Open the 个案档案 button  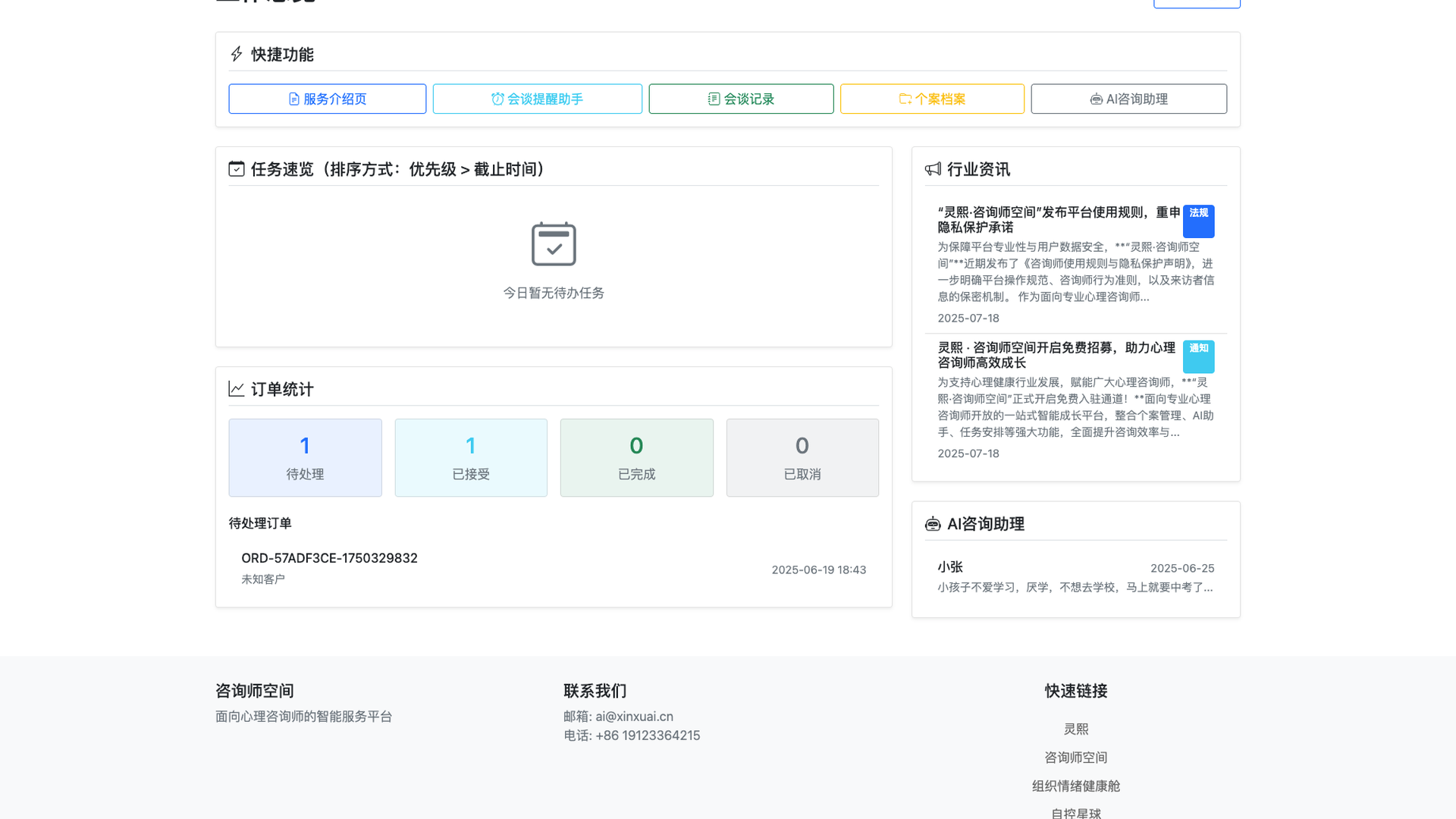click(932, 99)
